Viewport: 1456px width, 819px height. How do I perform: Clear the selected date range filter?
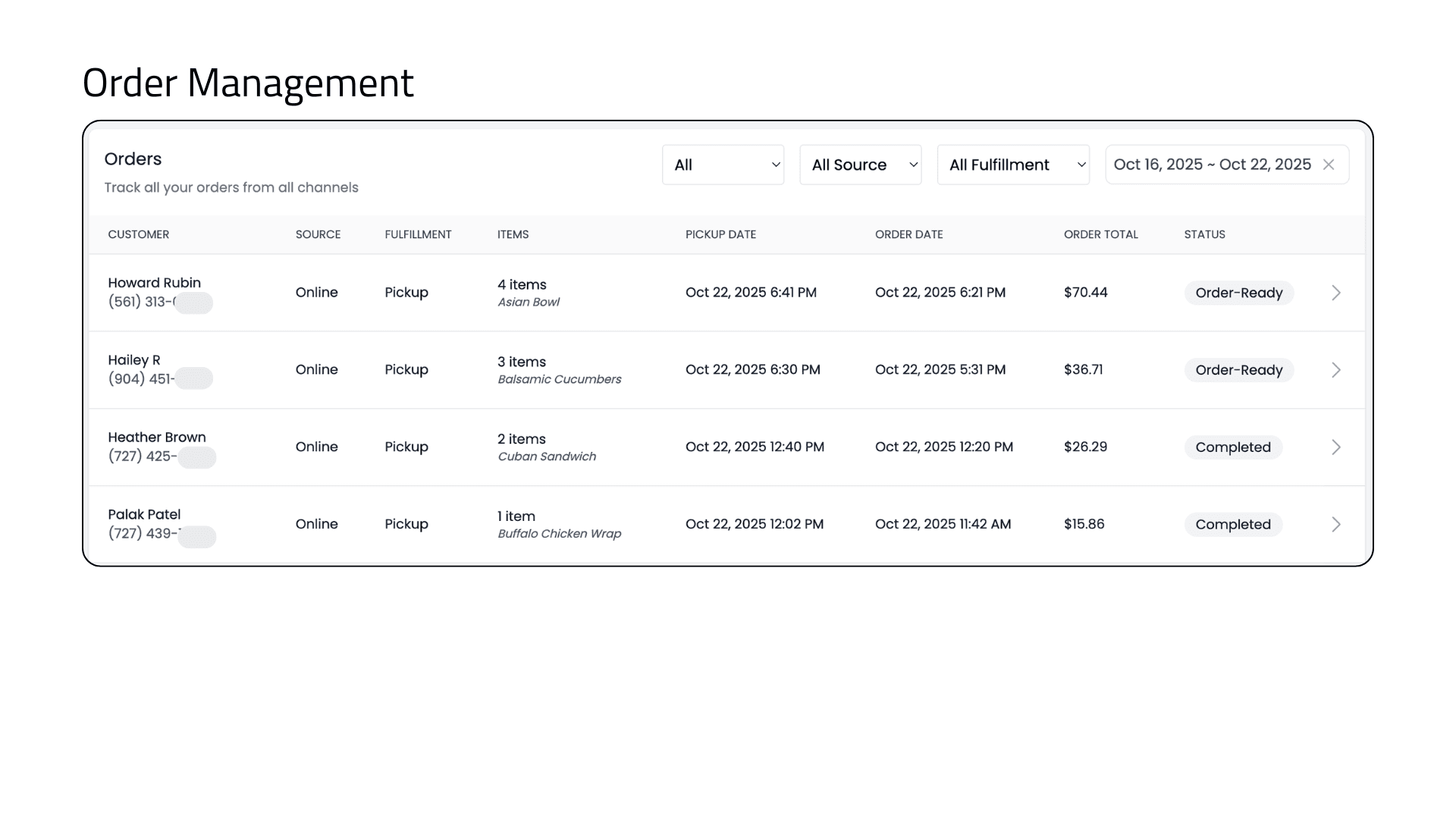[x=1329, y=164]
